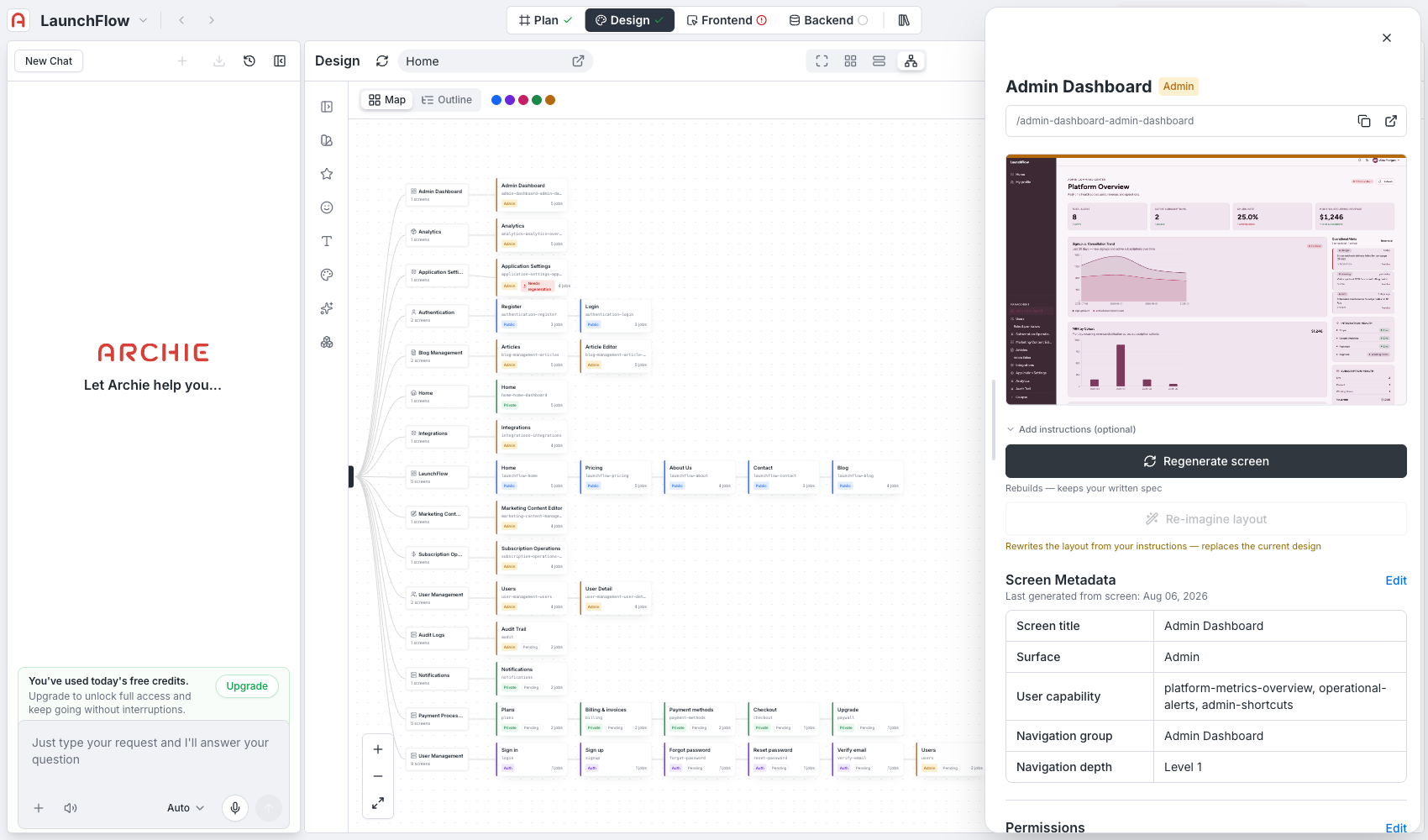Select the Payment Processing group node
Screen dimensions: 1428x840
click(x=437, y=718)
